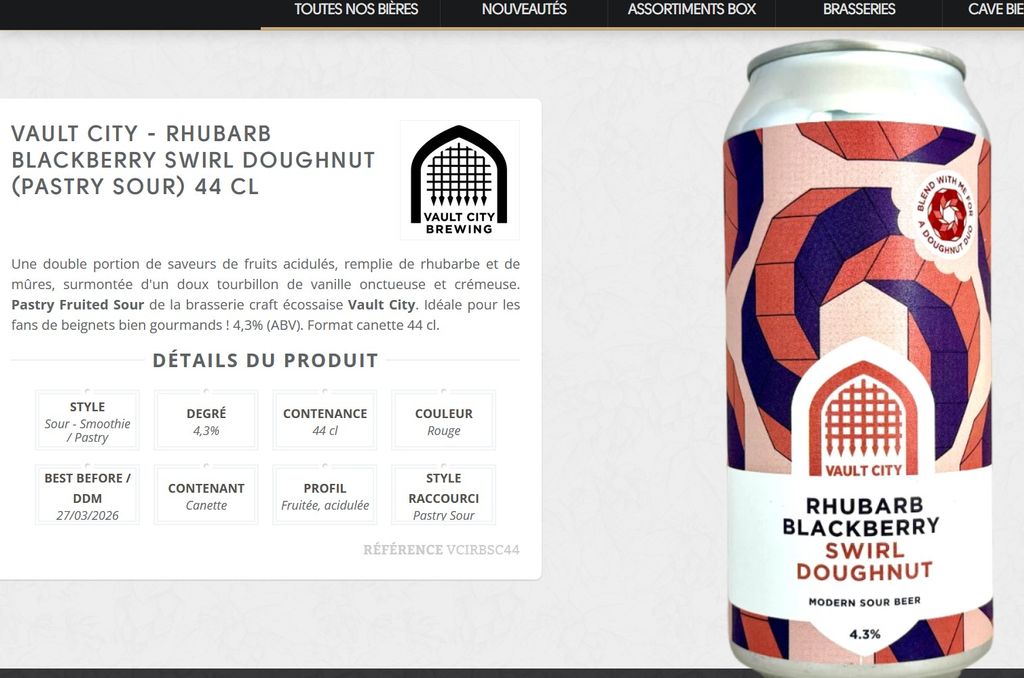Select the Contenant Canette box
This screenshot has width=1024, height=678.
click(206, 495)
